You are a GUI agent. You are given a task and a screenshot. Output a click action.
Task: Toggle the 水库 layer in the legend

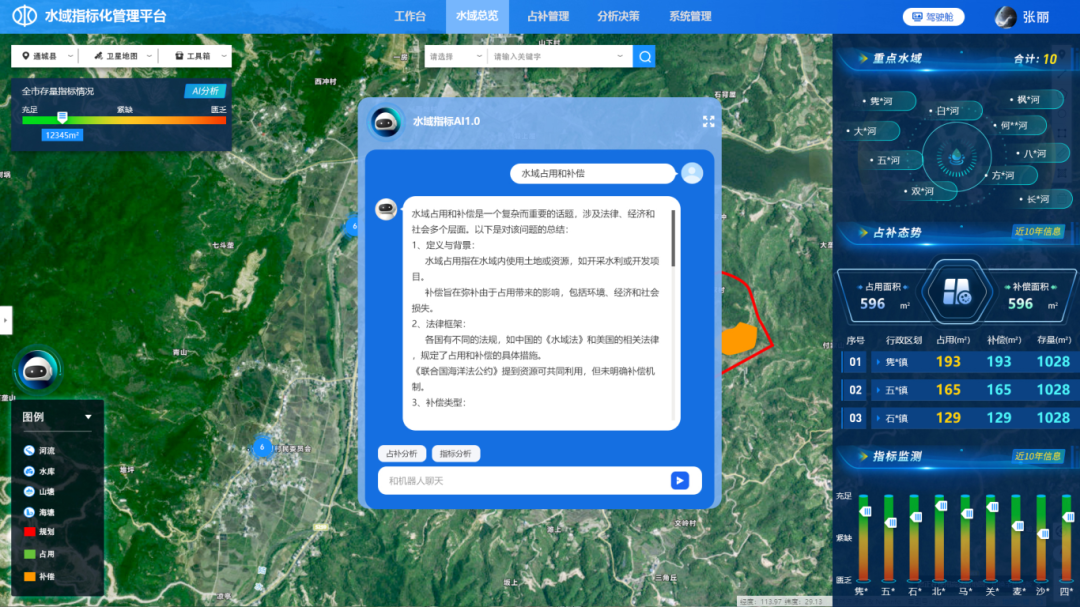tap(30, 471)
